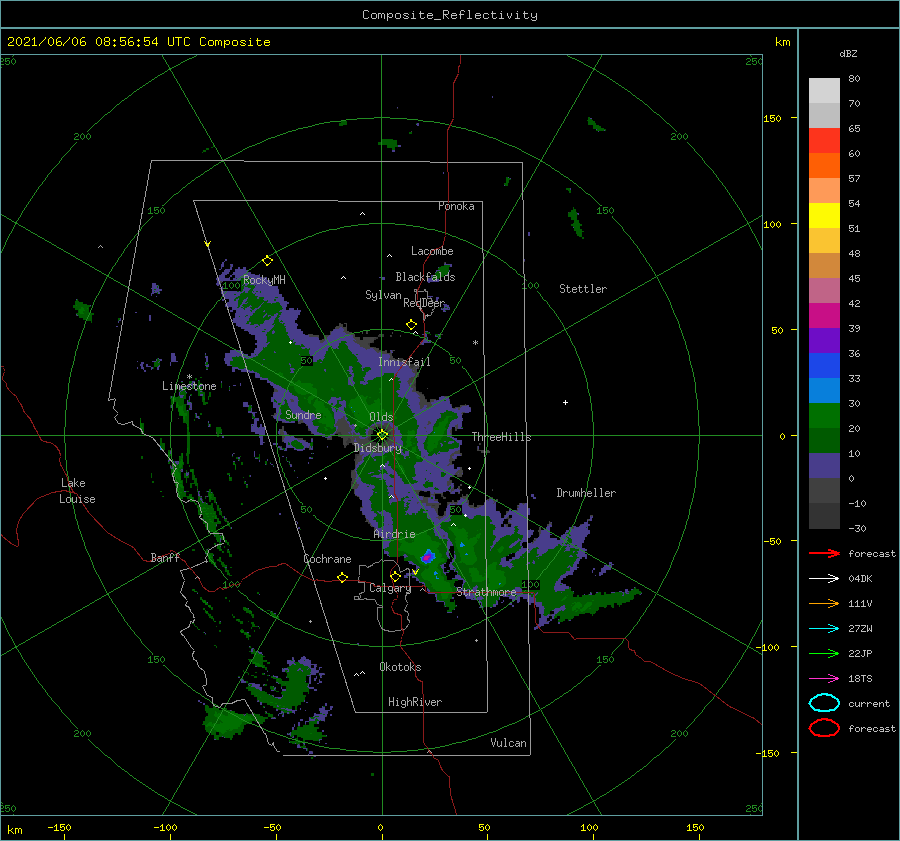The height and width of the screenshot is (841, 900).
Task: Click the green 22JP arrow icon
Action: pos(824,653)
